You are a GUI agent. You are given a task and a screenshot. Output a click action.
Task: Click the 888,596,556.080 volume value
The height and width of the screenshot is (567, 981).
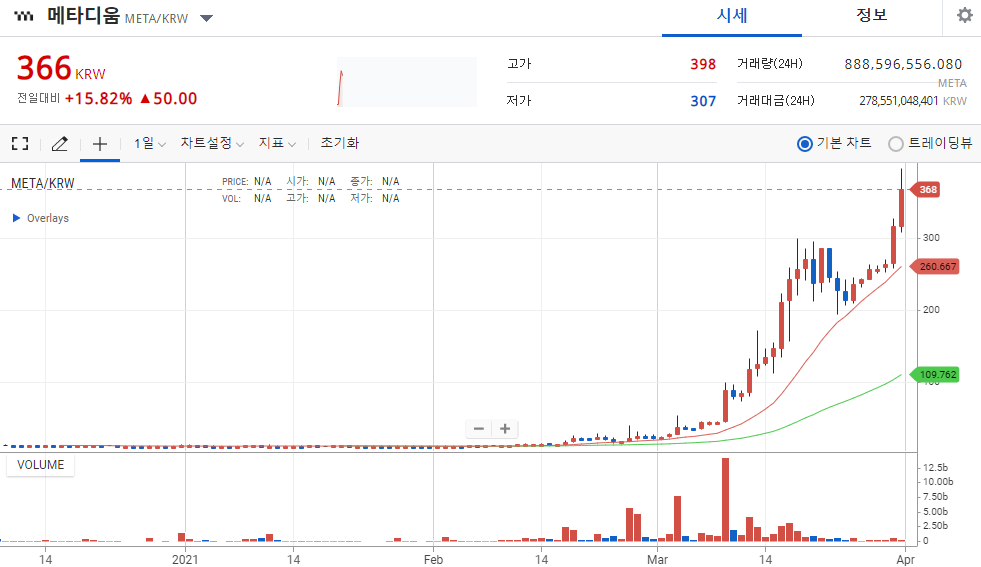pos(903,64)
